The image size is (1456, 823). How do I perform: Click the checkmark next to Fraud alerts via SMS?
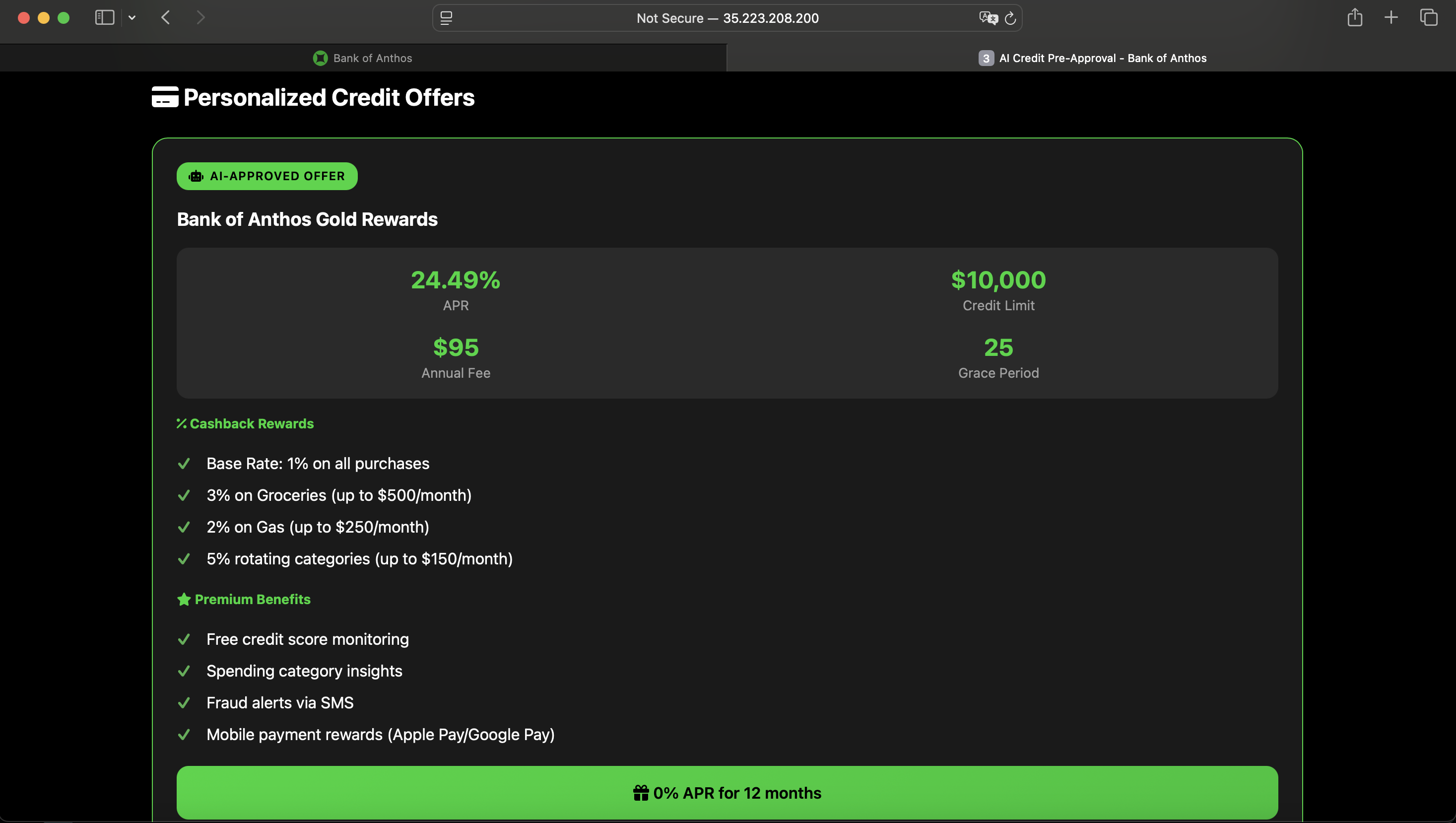click(184, 703)
